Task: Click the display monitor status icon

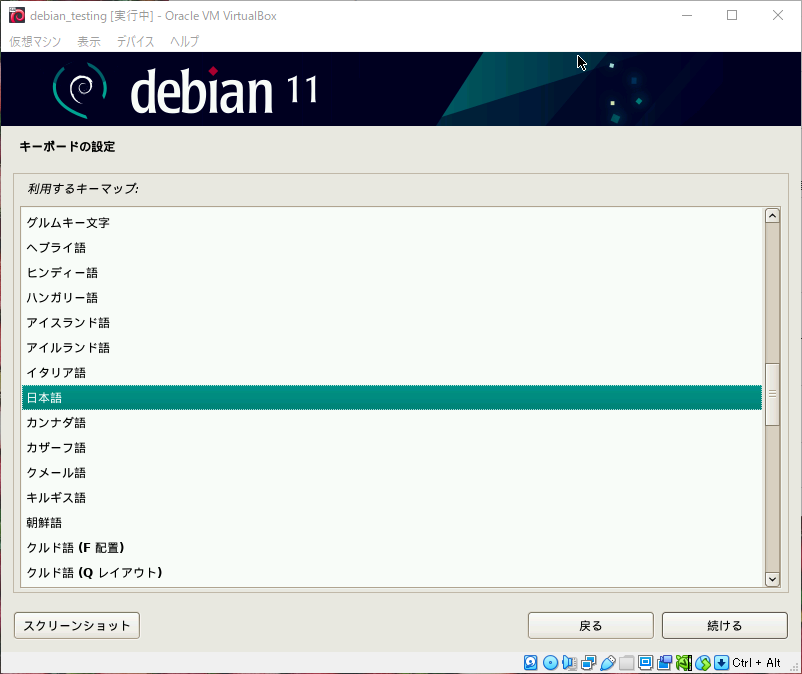Action: click(645, 663)
